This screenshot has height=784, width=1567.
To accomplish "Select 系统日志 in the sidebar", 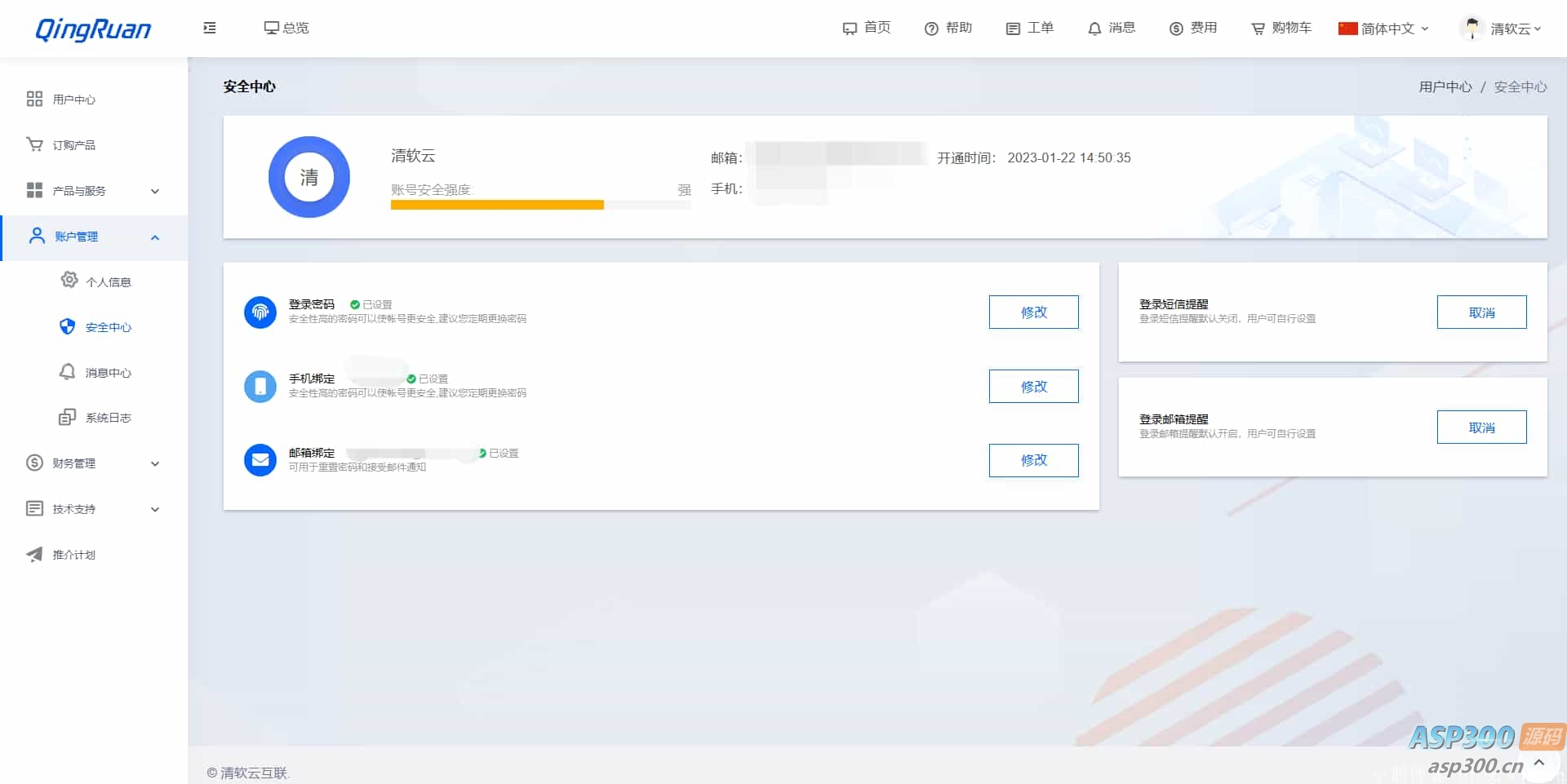I will (x=108, y=418).
